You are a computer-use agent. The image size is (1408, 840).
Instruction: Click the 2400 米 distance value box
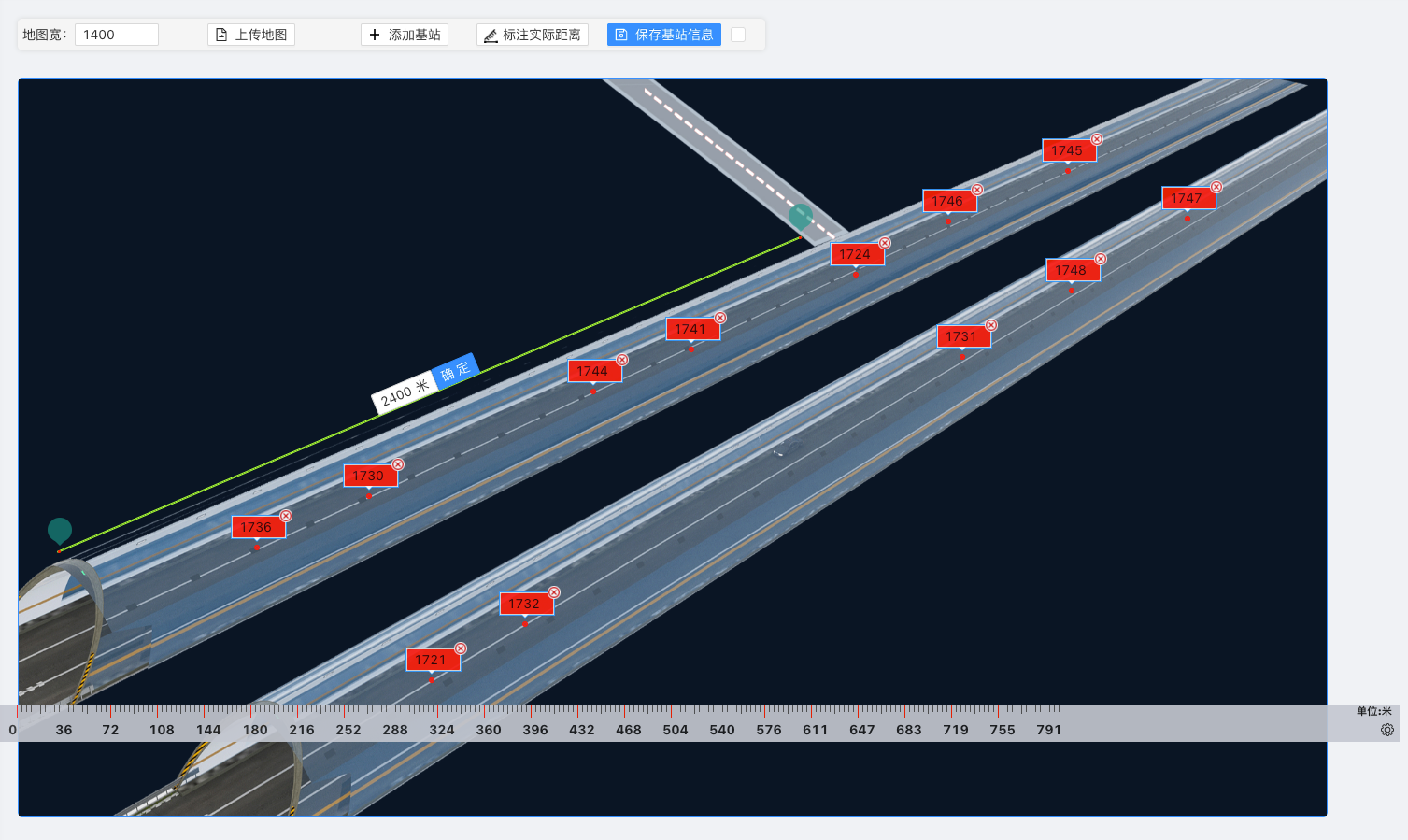pyautogui.click(x=405, y=392)
